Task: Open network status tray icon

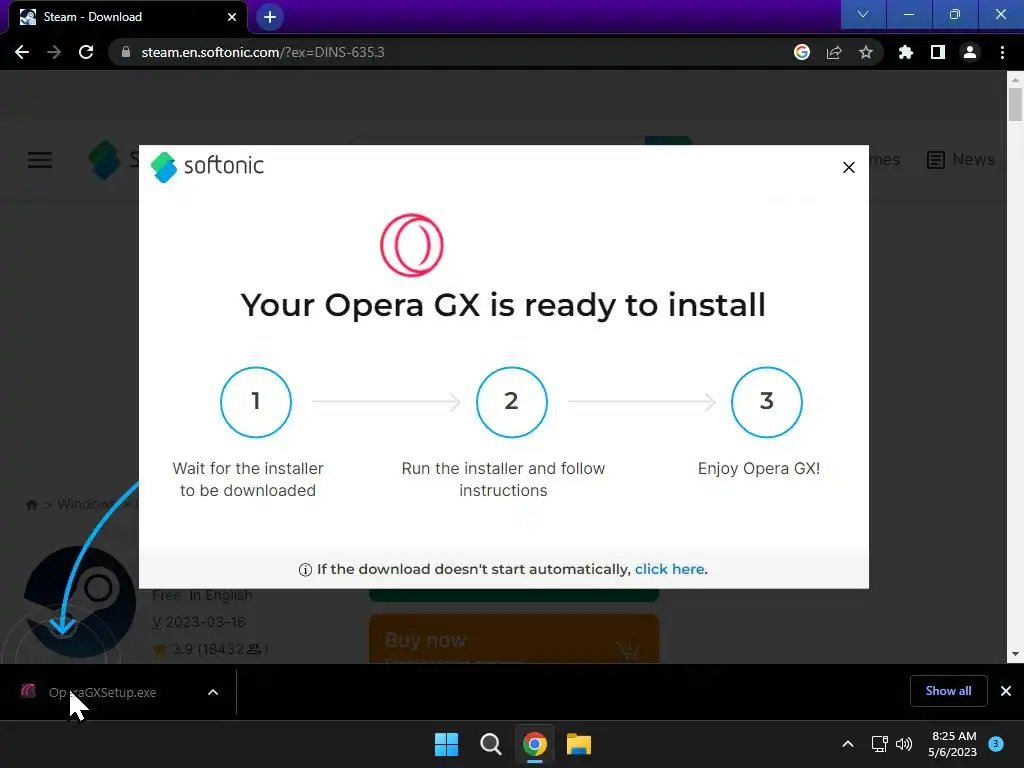Action: point(880,744)
